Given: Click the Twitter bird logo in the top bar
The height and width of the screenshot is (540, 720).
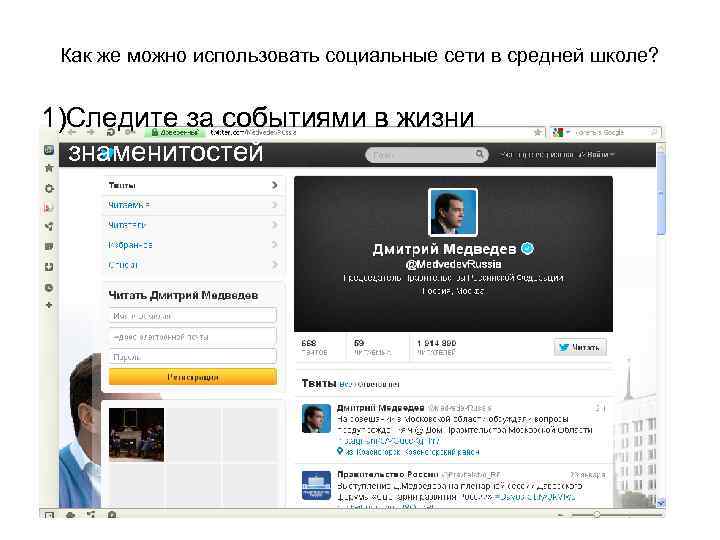Looking at the screenshot, I should (x=109, y=153).
